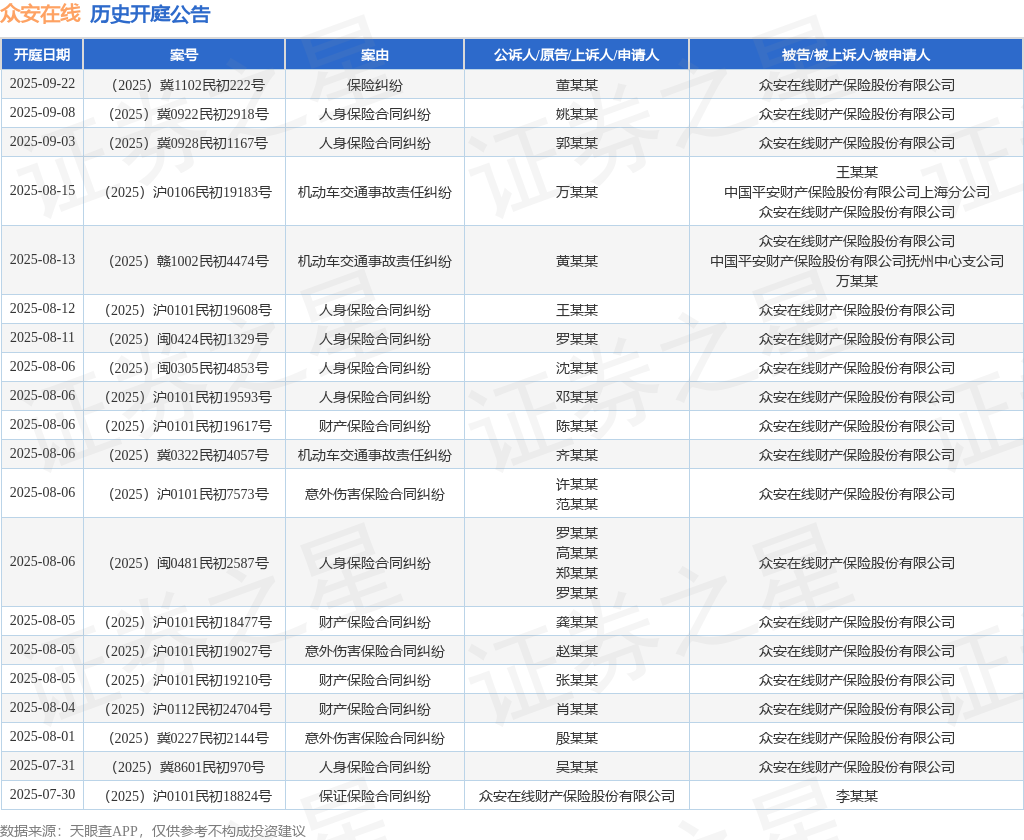Select plaintiff 郭某某
1024x840 pixels.
(x=577, y=144)
